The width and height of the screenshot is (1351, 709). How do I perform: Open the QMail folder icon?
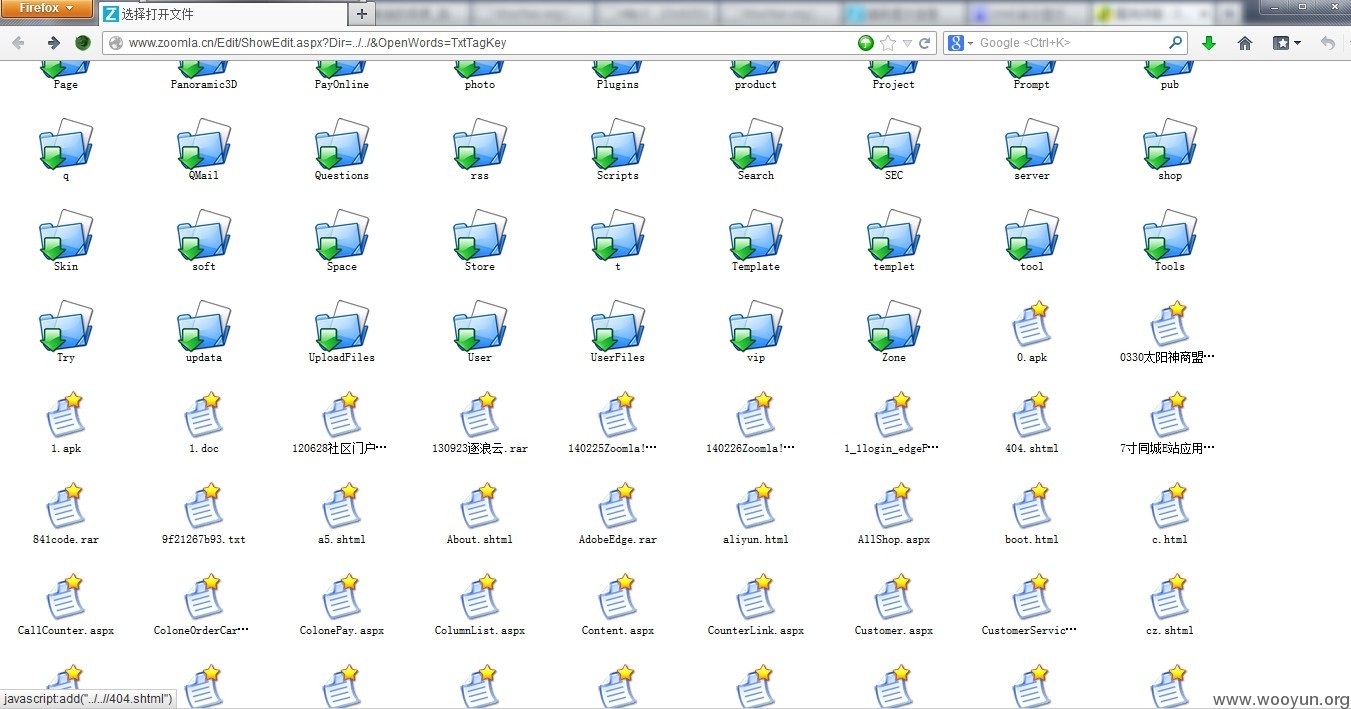point(204,145)
